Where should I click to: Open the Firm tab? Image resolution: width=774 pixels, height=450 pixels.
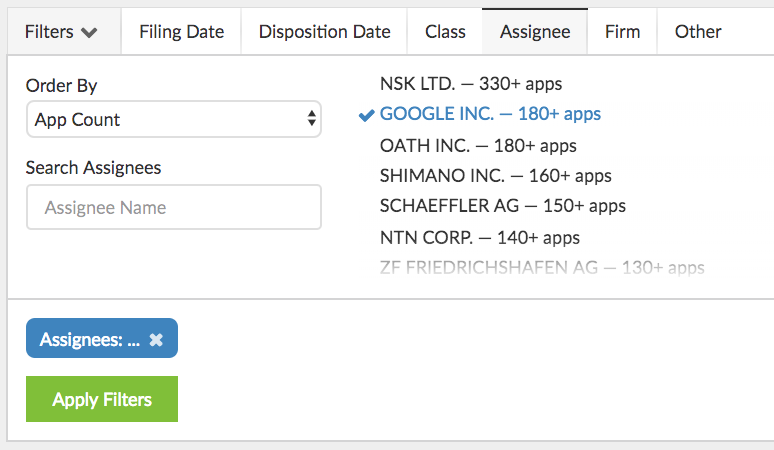click(622, 31)
